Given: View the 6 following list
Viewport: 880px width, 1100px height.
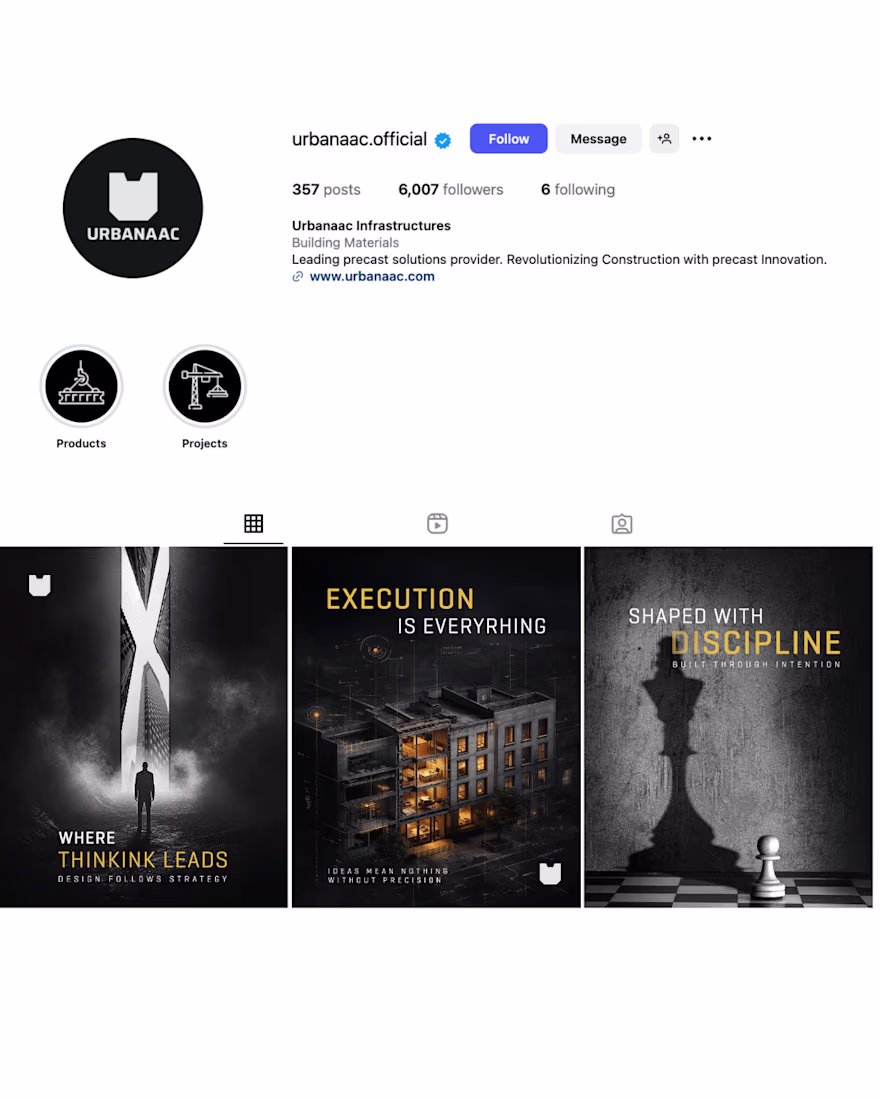Looking at the screenshot, I should click(x=578, y=189).
